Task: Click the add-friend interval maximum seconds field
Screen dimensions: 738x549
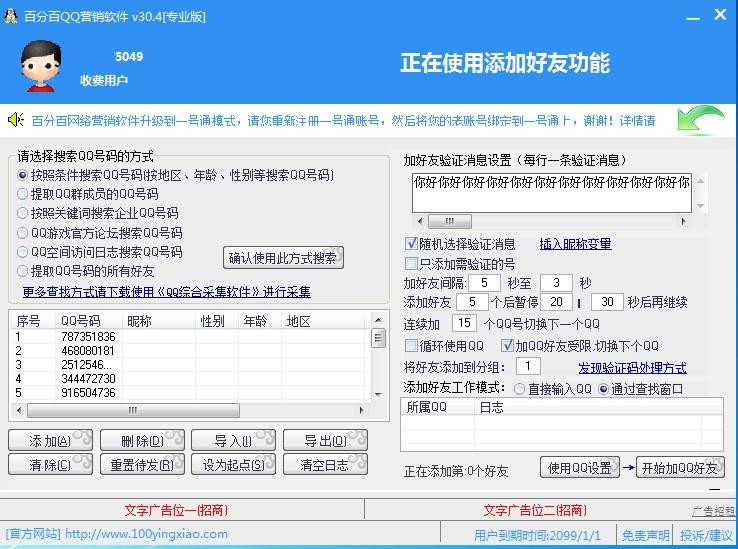Action: (x=556, y=283)
